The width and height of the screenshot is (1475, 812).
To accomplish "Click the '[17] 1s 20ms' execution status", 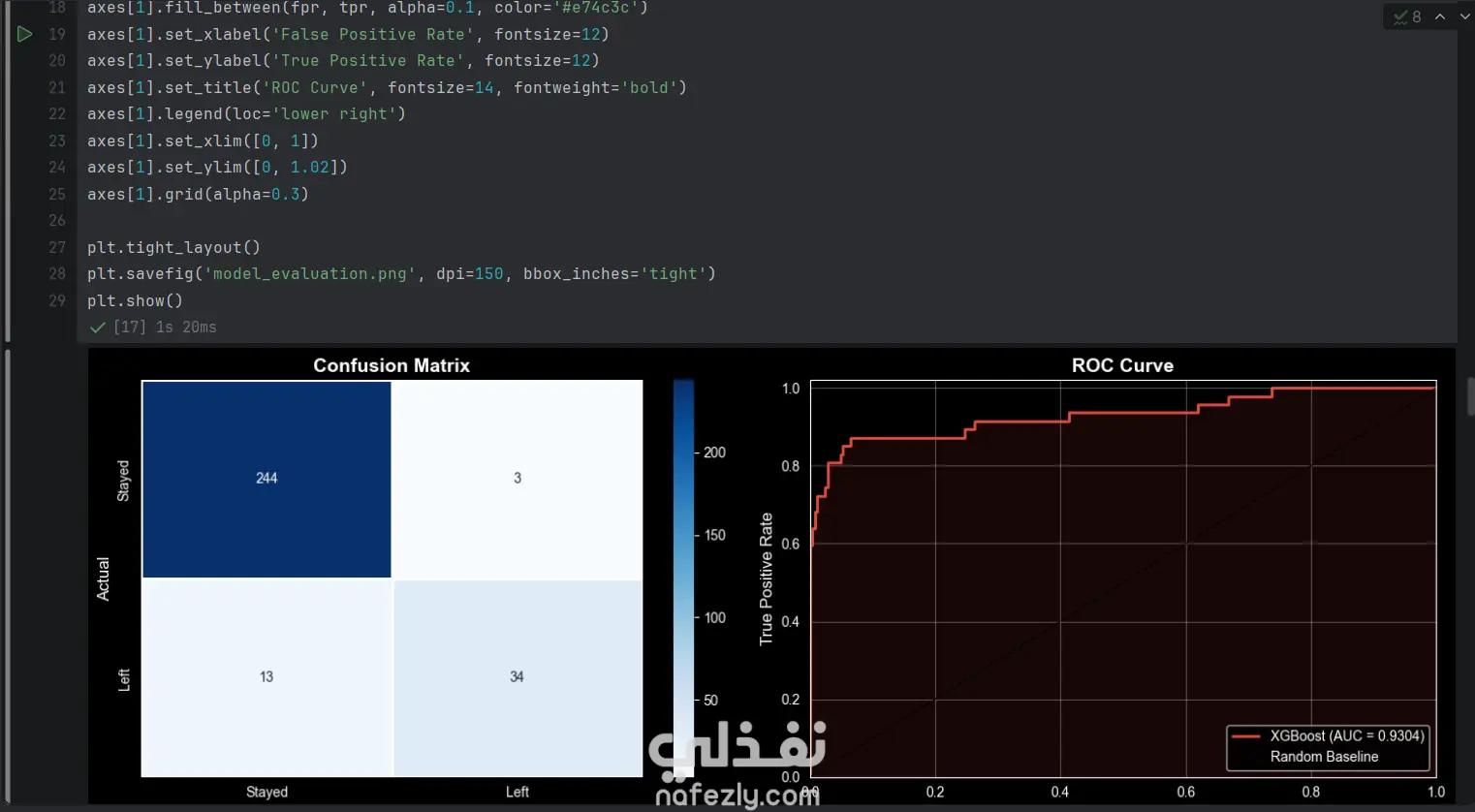I will pyautogui.click(x=165, y=328).
